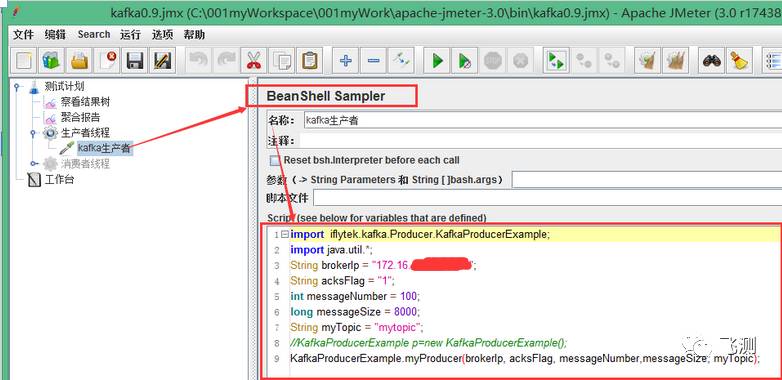Open the Search menu

coord(94,34)
